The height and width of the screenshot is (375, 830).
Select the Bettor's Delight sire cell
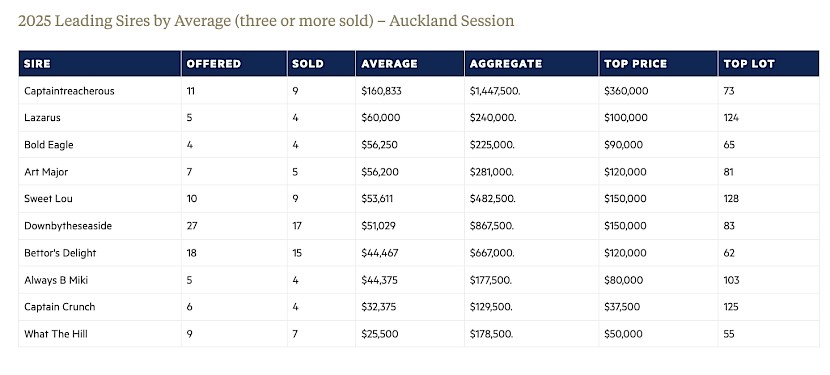pos(100,253)
